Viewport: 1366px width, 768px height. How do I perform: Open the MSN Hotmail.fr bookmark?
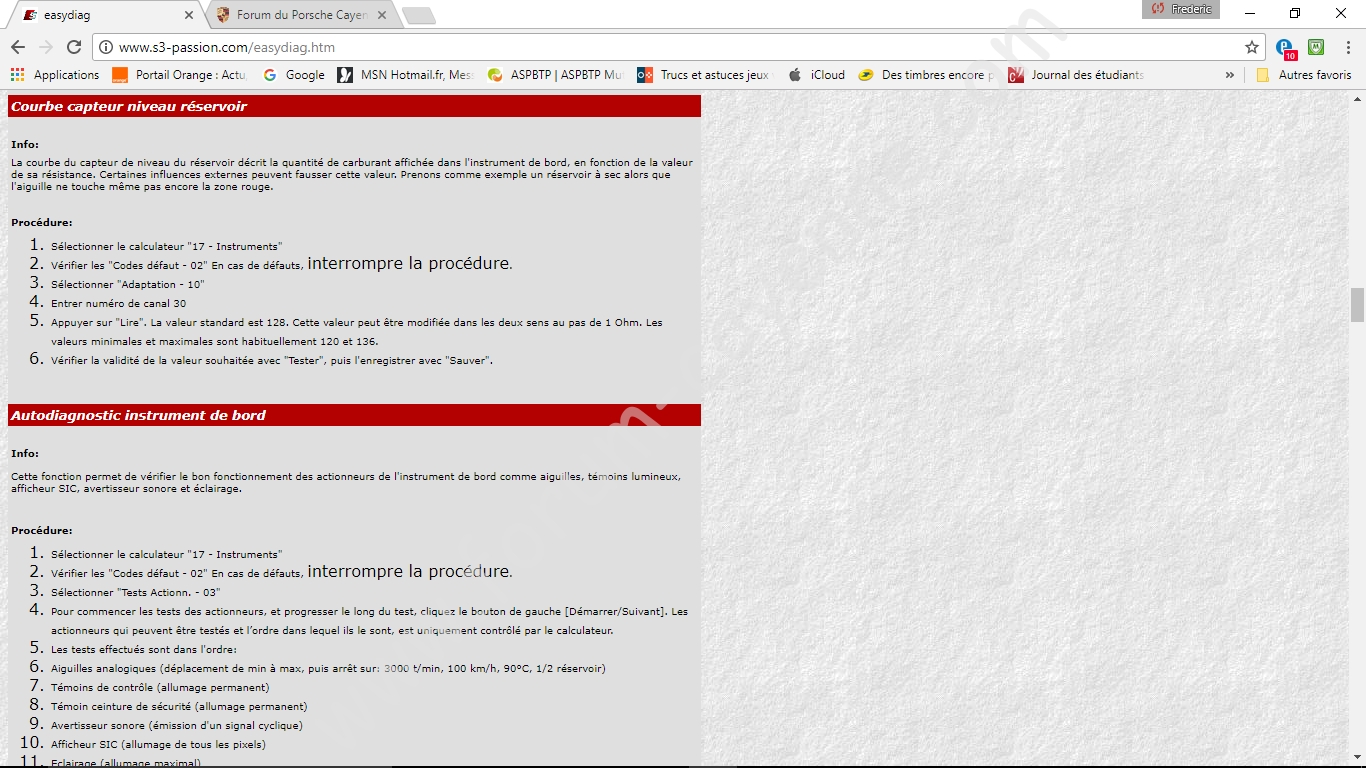(x=406, y=75)
